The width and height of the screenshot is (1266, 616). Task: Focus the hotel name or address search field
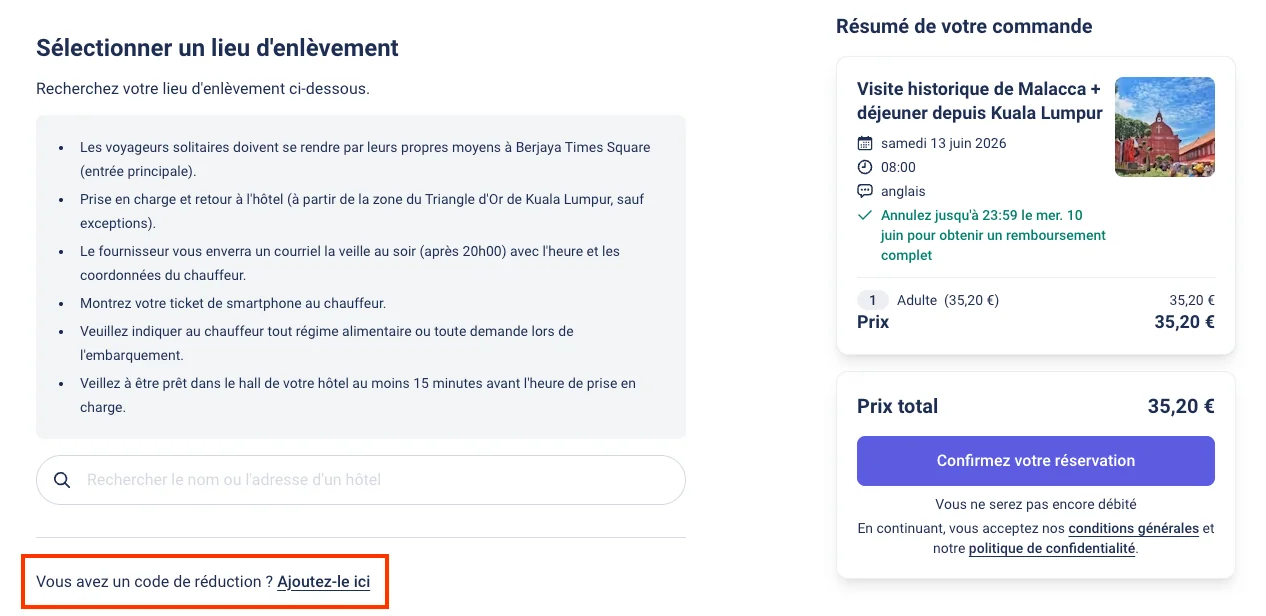pos(361,480)
